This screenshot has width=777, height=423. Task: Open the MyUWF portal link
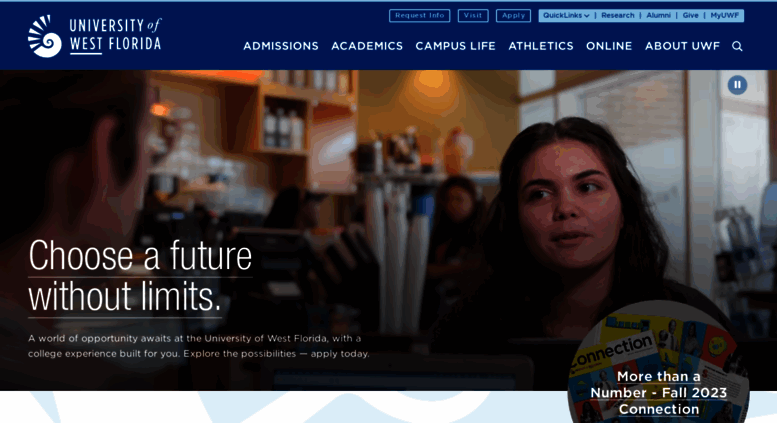[724, 15]
